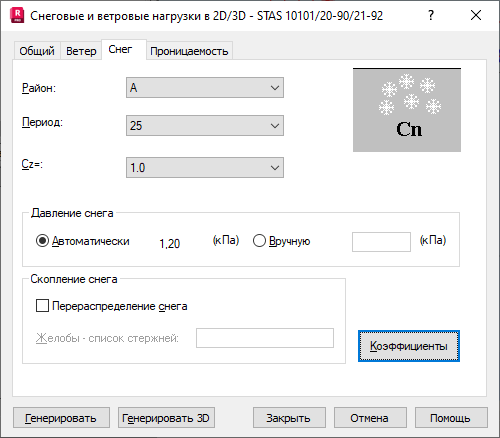Viewport: 500px width, 438px height.
Task: Close the snow and wind loads dialog
Action: (x=476, y=15)
